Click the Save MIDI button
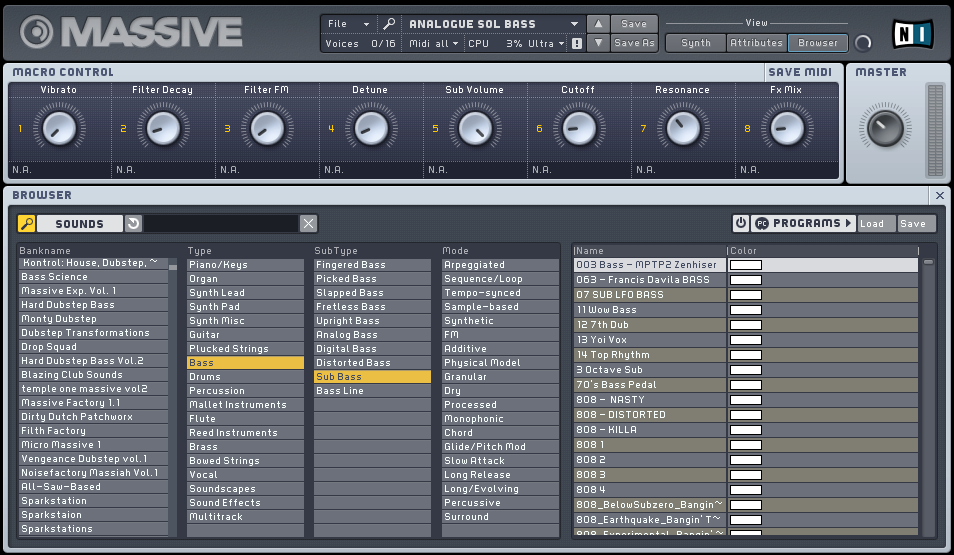This screenshot has width=954, height=555. coord(799,72)
